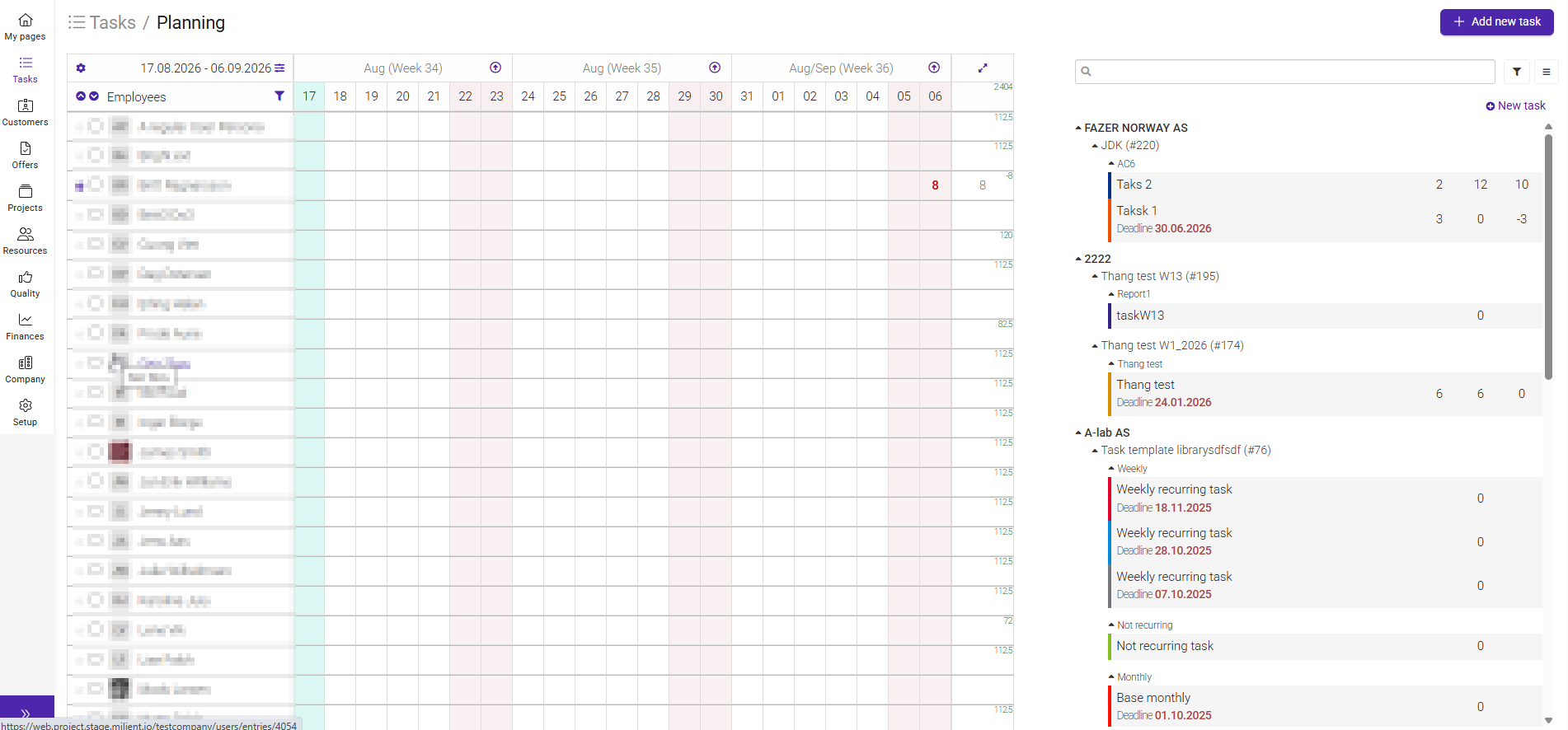Go to Offers in the sidebar
The width and height of the screenshot is (1568, 730).
[x=25, y=155]
